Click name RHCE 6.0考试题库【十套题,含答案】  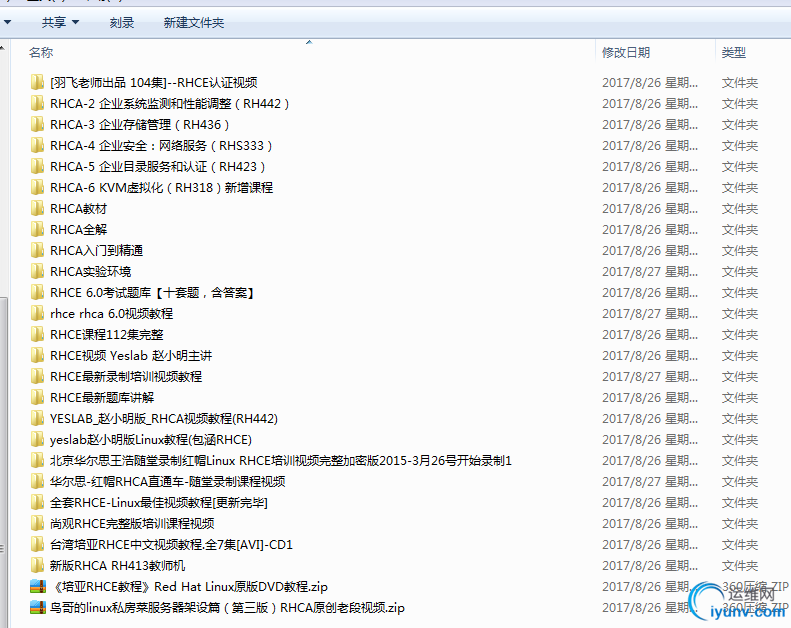[x=152, y=293]
